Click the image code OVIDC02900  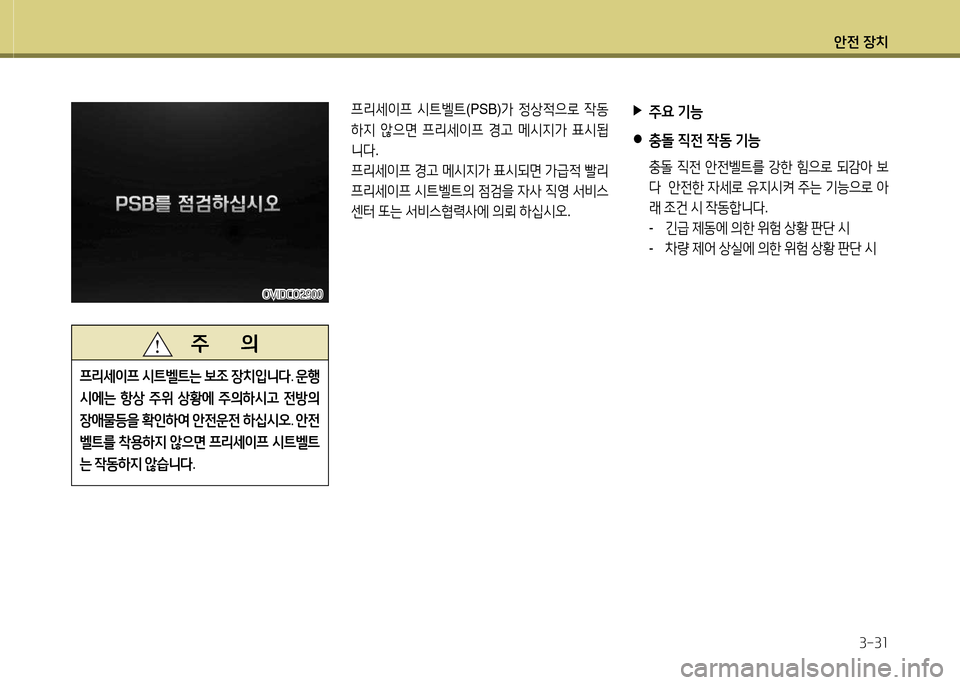click(x=293, y=294)
